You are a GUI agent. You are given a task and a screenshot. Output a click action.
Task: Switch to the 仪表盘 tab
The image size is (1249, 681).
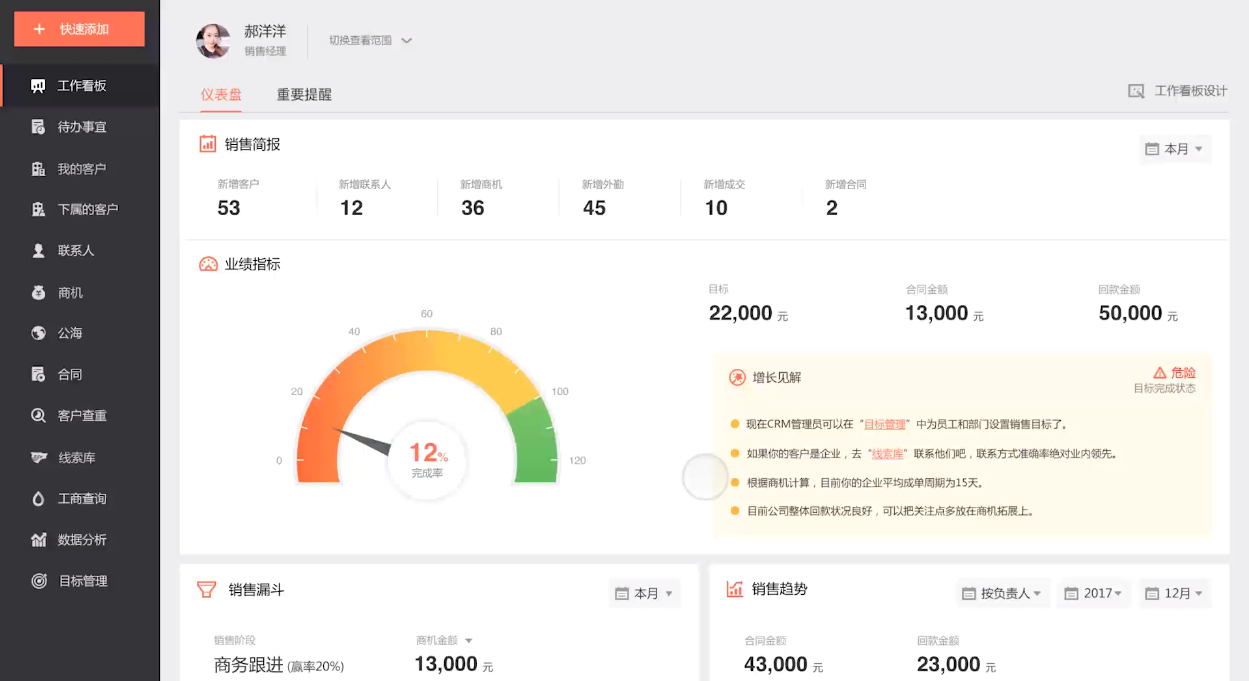point(221,94)
